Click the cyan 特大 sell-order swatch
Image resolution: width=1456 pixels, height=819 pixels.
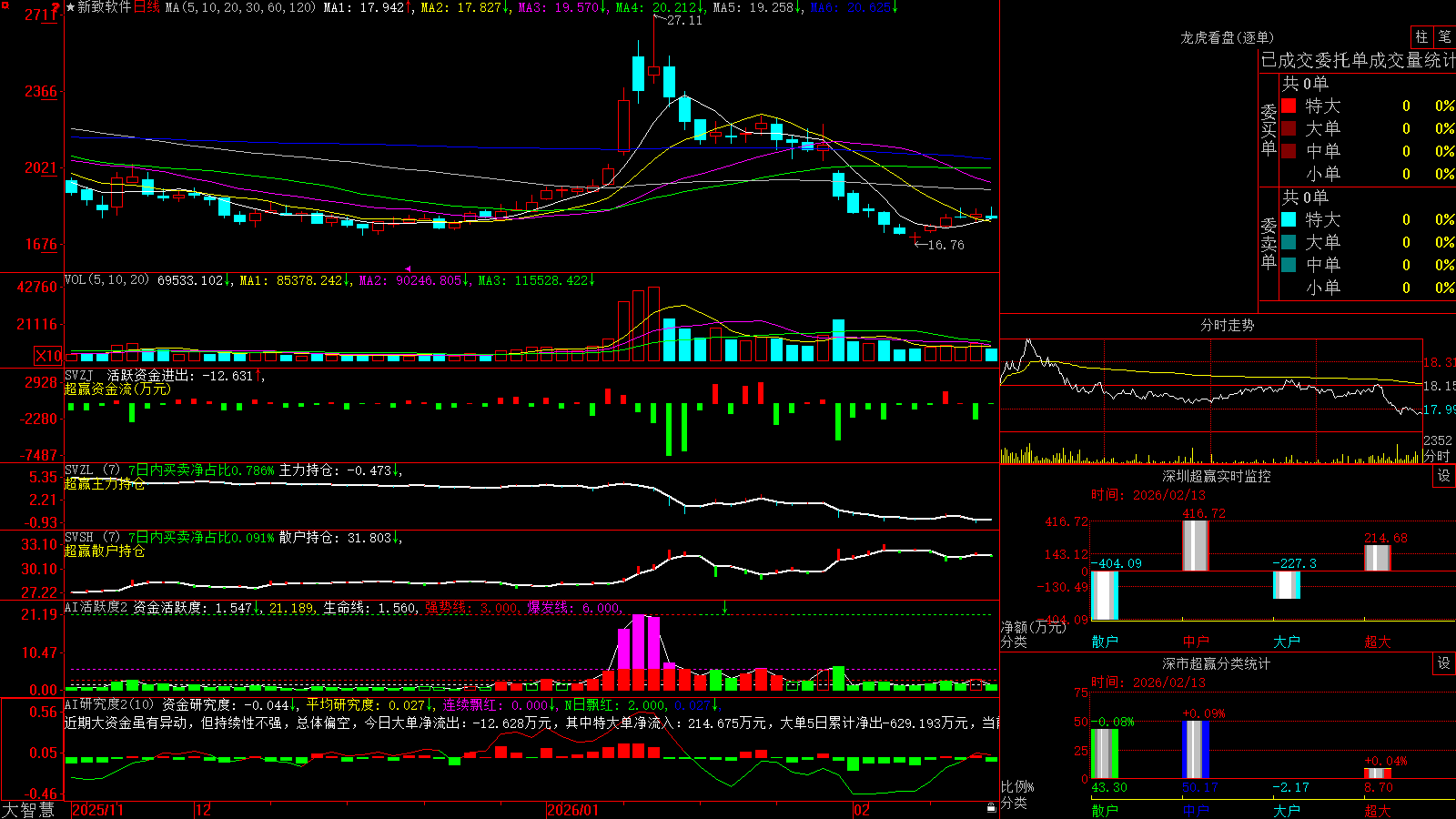click(x=1289, y=219)
